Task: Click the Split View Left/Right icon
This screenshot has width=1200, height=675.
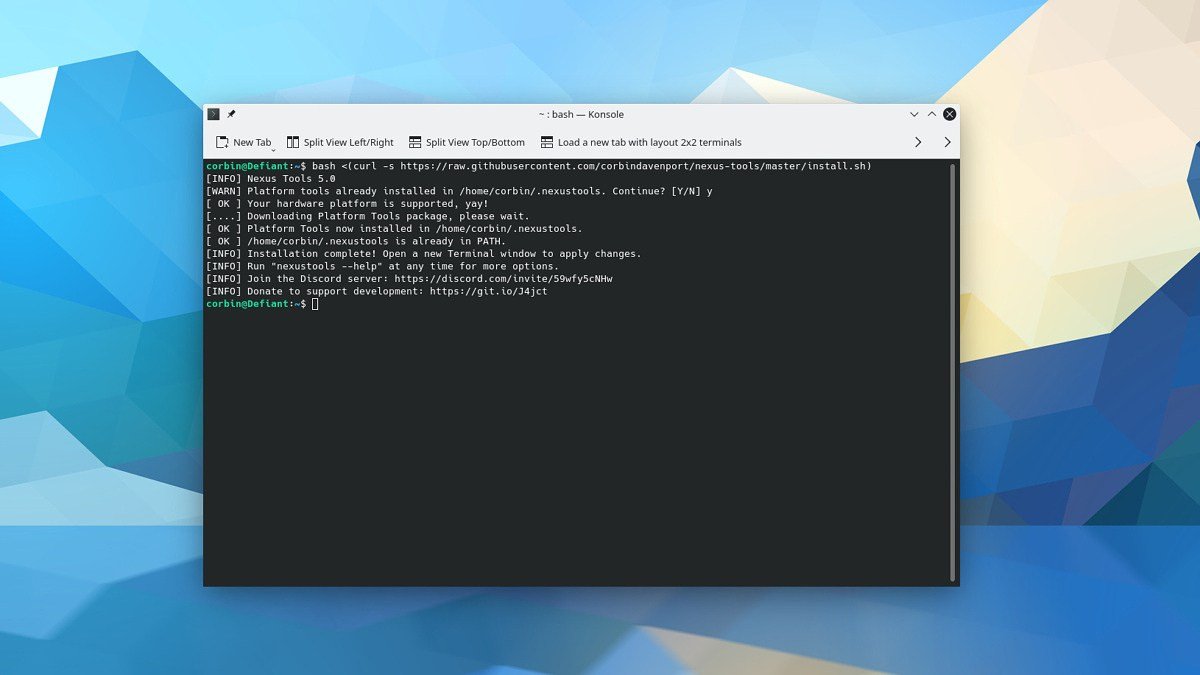Action: (292, 141)
